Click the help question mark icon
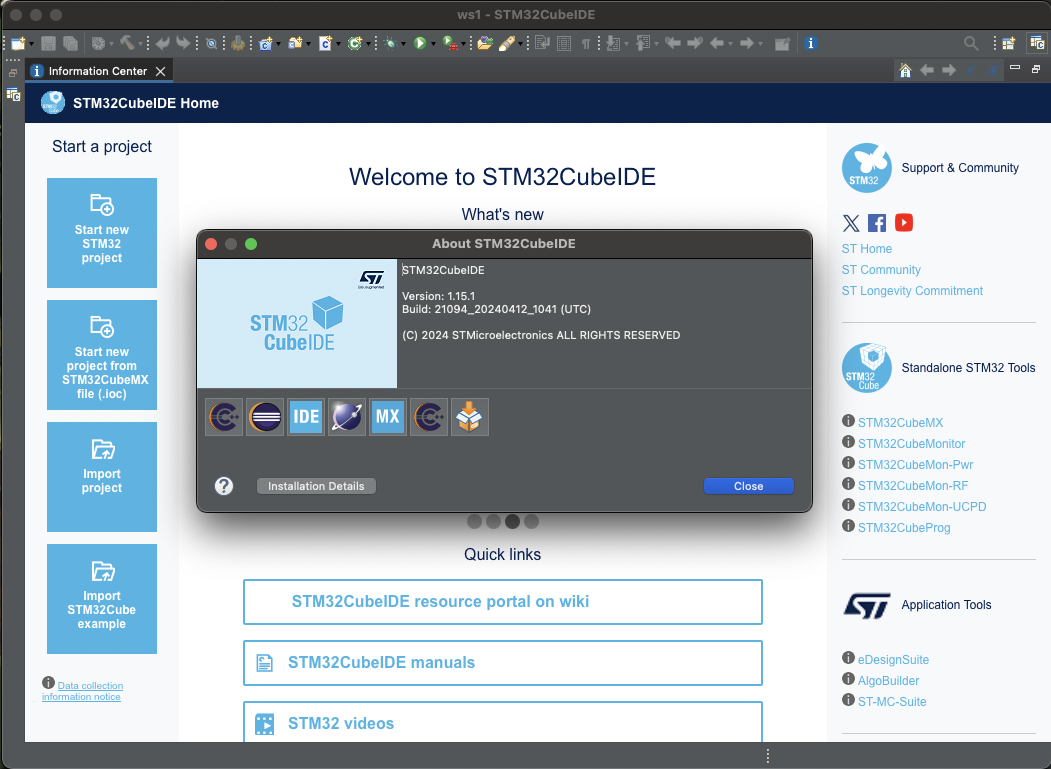 (x=224, y=486)
